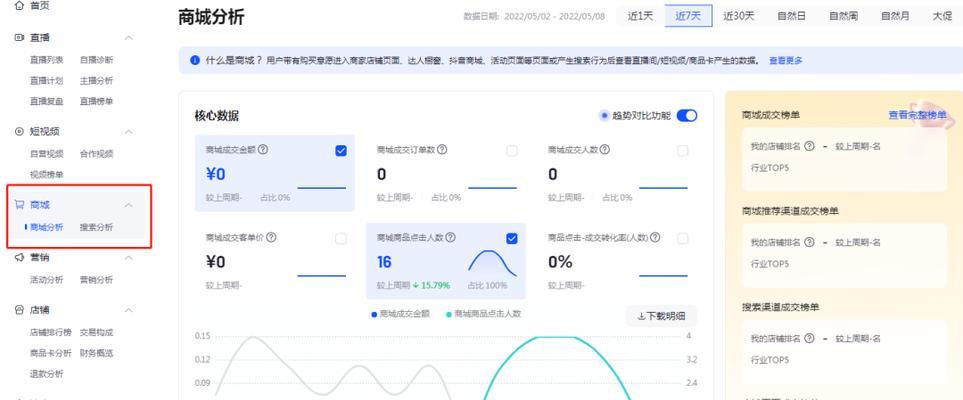Collapse the 直播 sidebar section
Viewport: 963px width, 400px height.
pos(129,38)
